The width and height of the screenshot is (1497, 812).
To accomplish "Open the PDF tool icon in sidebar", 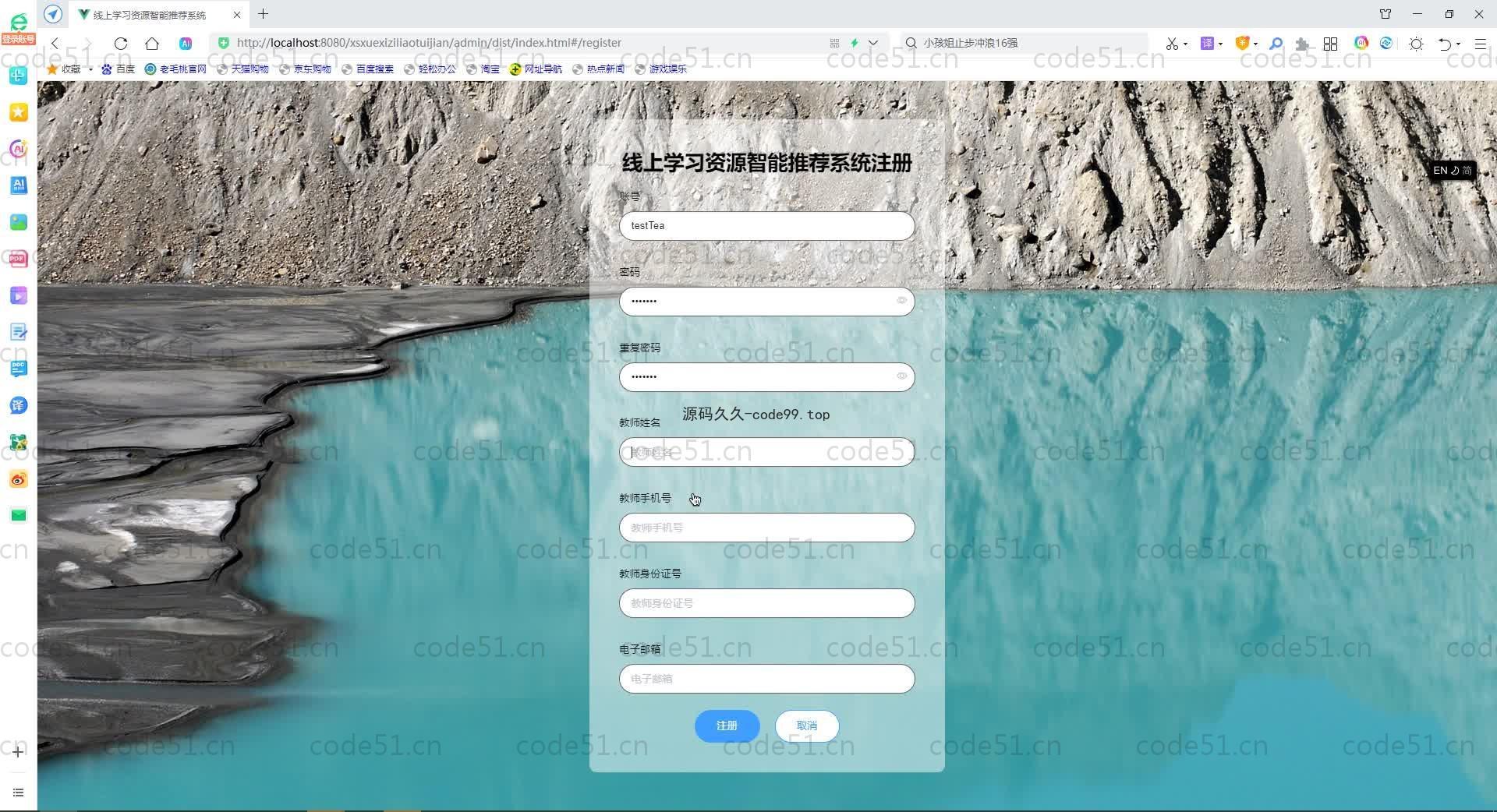I will point(18,258).
